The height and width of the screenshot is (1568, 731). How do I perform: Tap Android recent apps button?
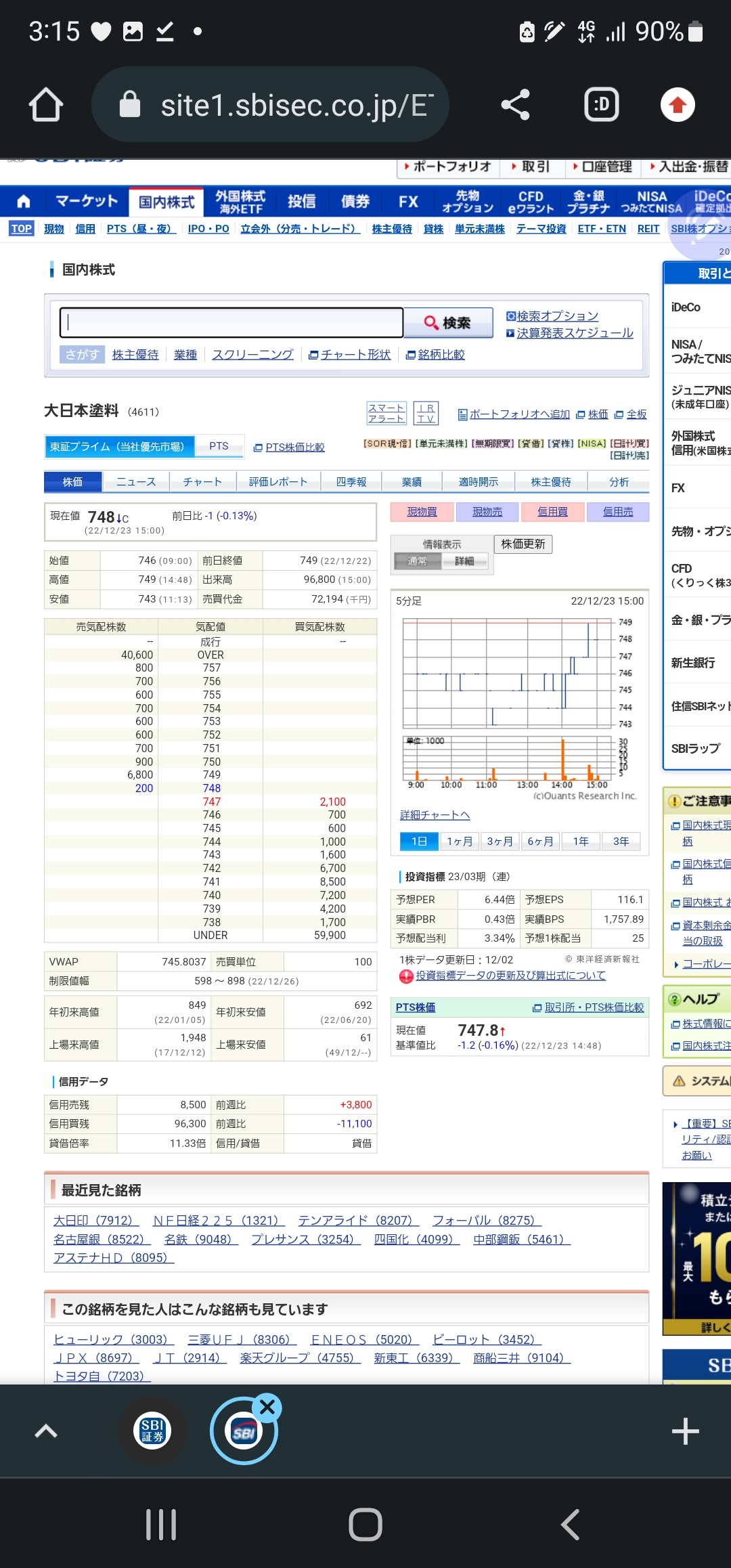point(161,1525)
